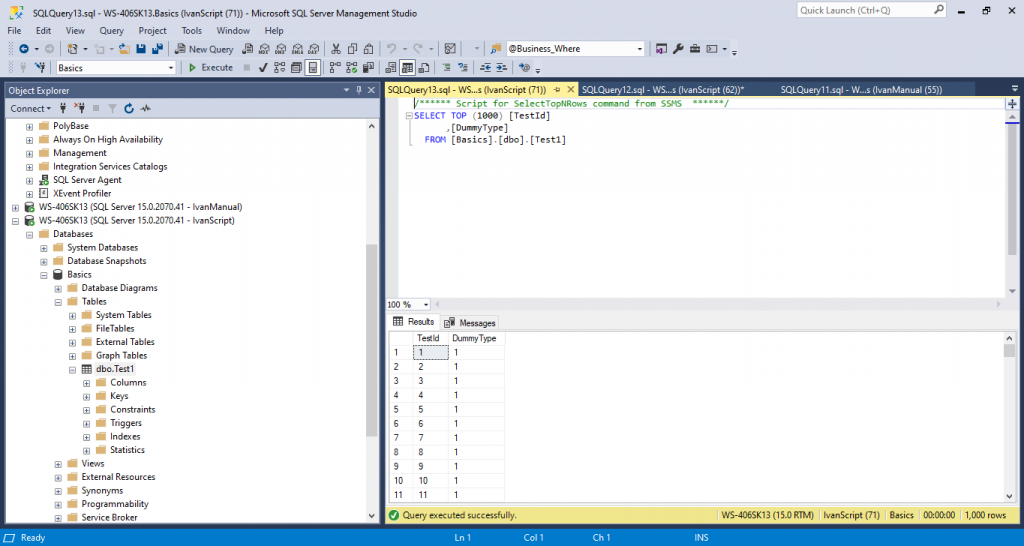Click Uncomment Selected Lines icon
This screenshot has height=546, width=1024.
click(x=463, y=67)
